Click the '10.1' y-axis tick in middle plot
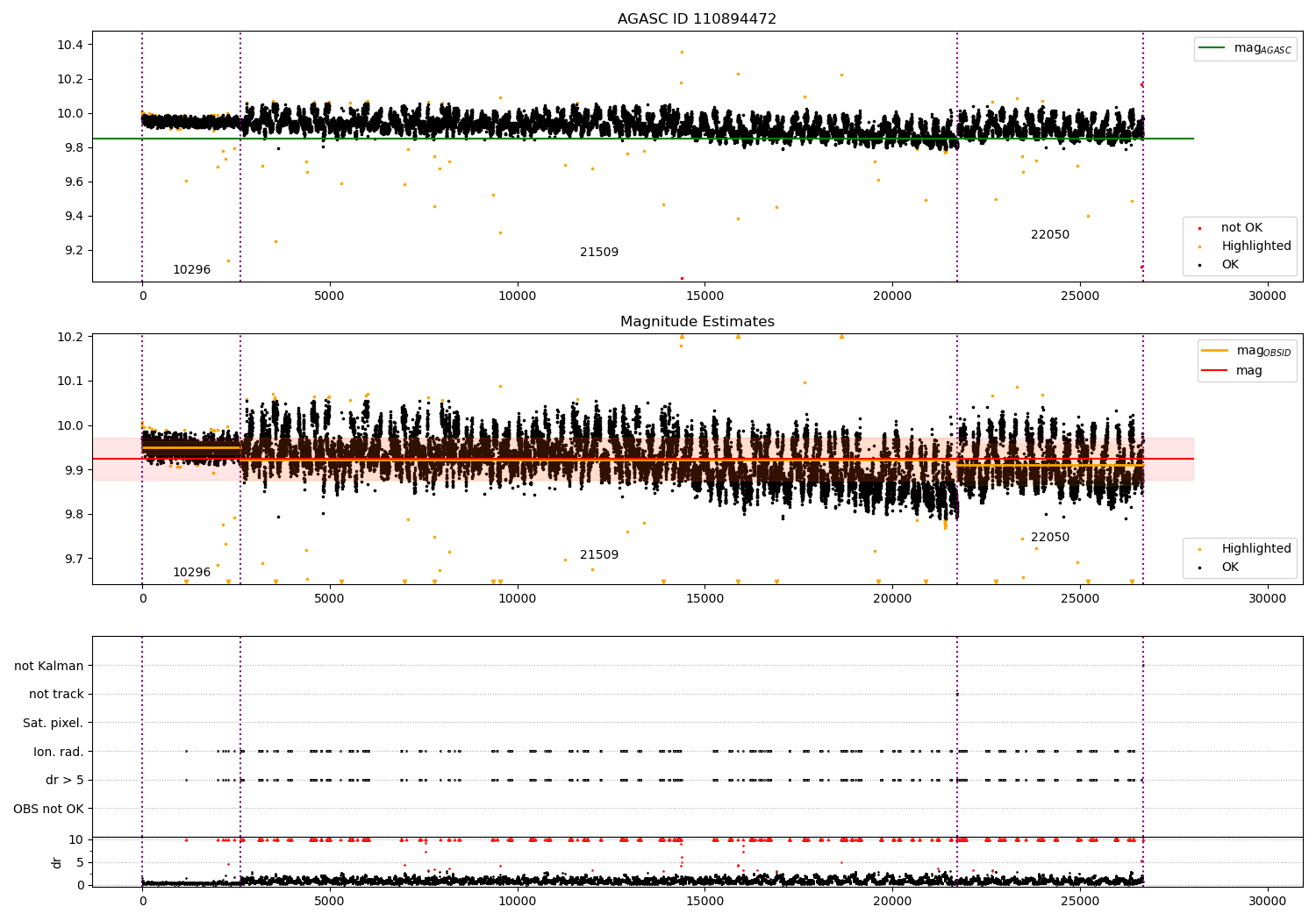 click(70, 382)
